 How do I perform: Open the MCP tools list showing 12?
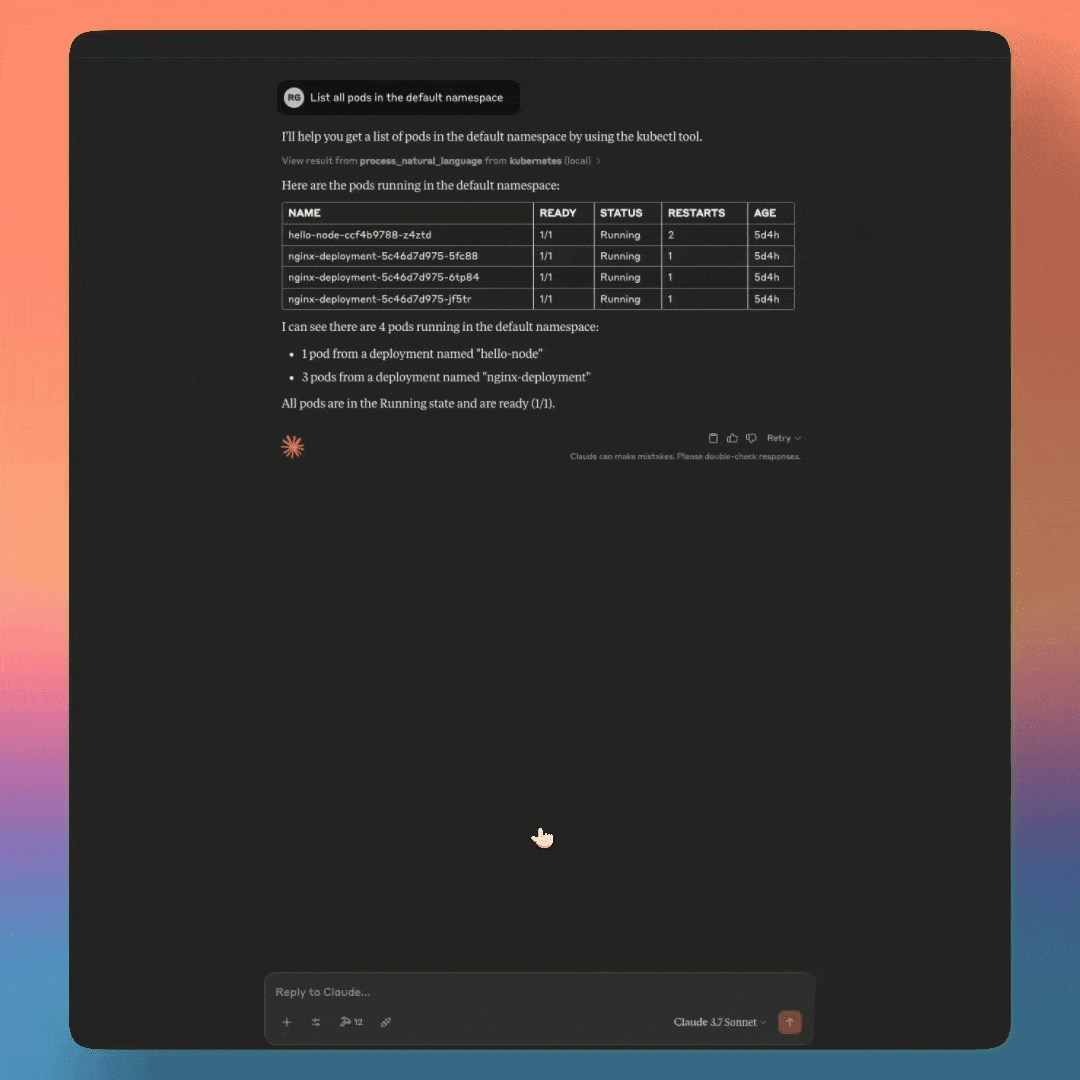coord(351,1022)
